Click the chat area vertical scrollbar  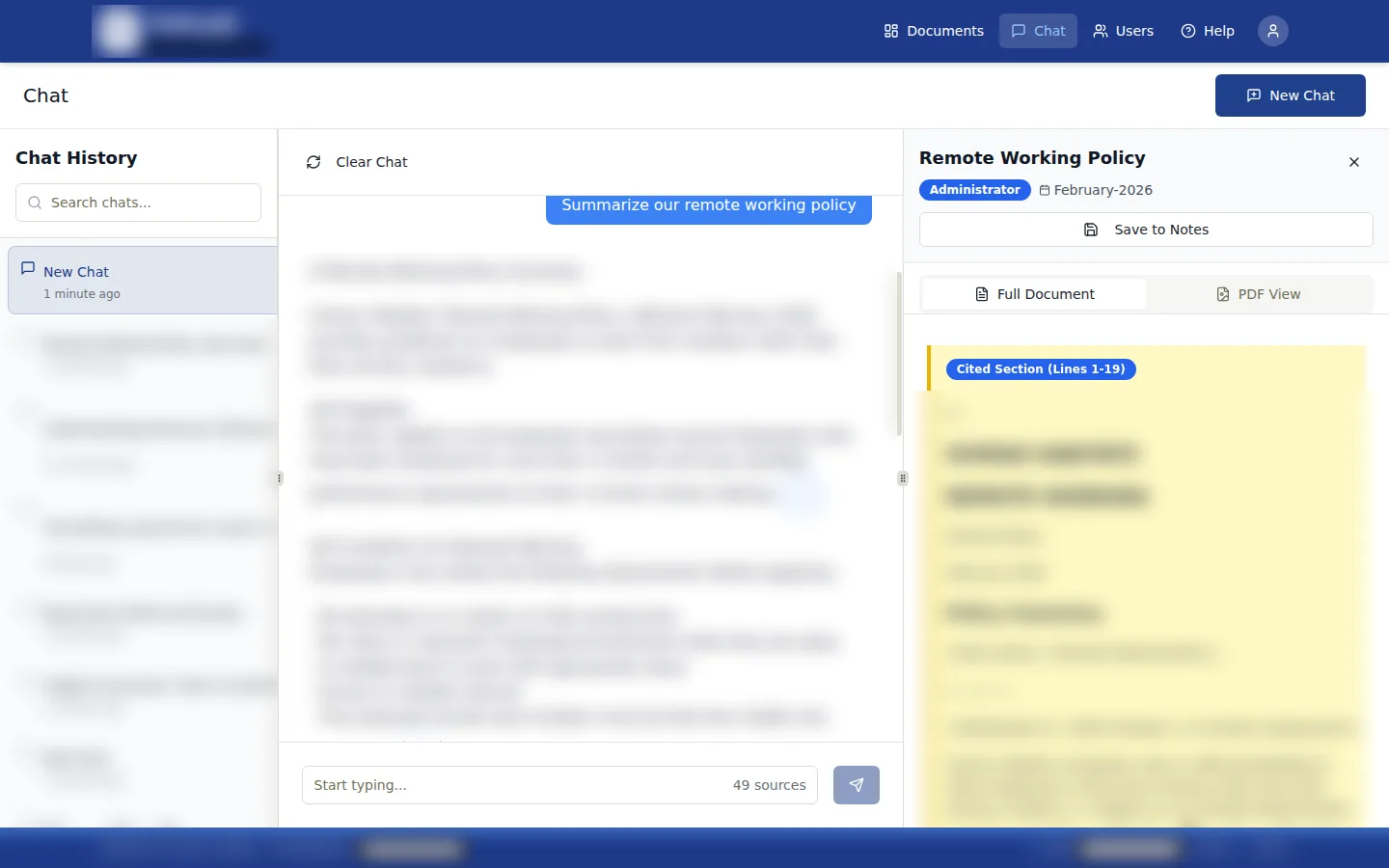click(899, 353)
